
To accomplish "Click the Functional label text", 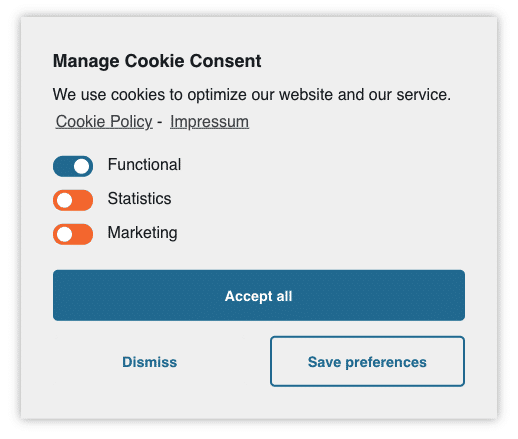I will pos(144,164).
